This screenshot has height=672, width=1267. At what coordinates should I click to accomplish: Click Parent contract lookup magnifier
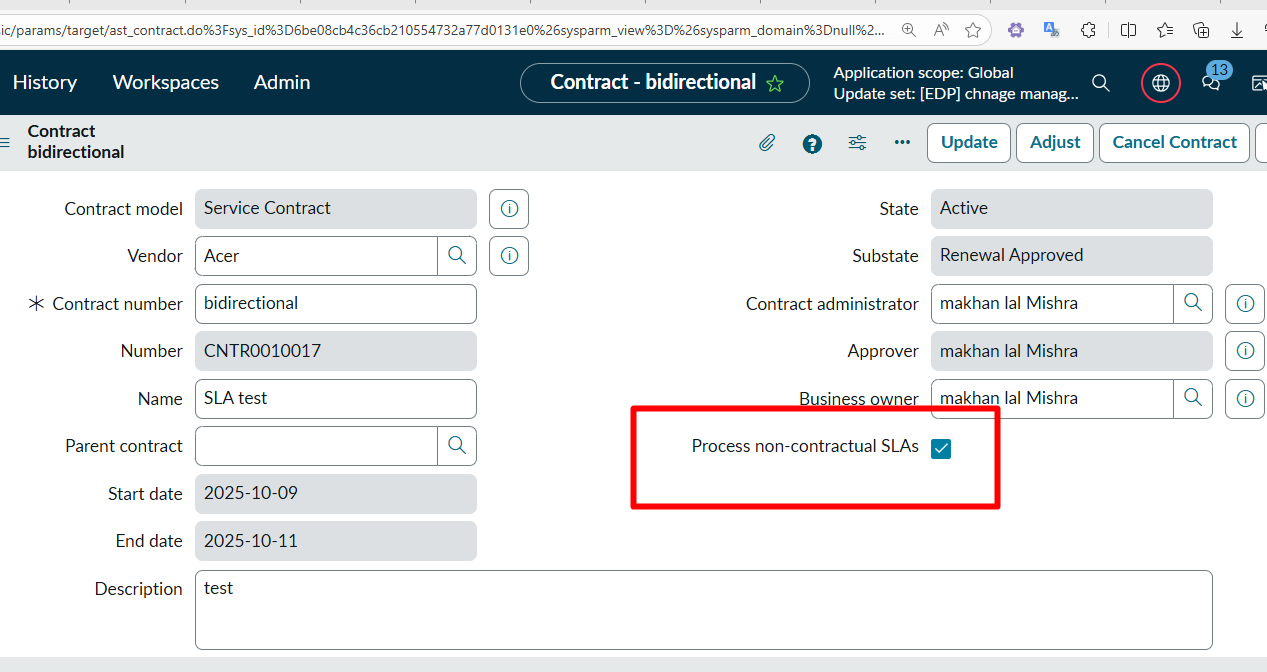[457, 446]
